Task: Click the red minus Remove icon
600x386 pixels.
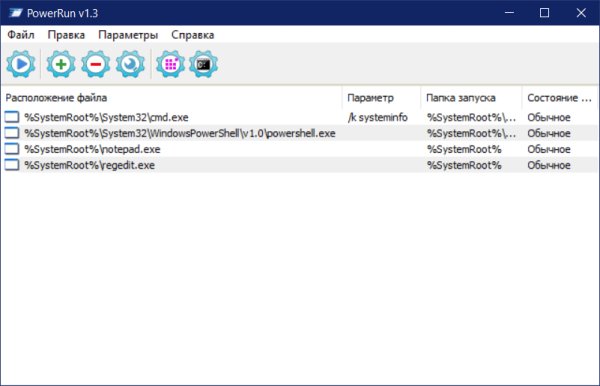Action: pyautogui.click(x=96, y=64)
